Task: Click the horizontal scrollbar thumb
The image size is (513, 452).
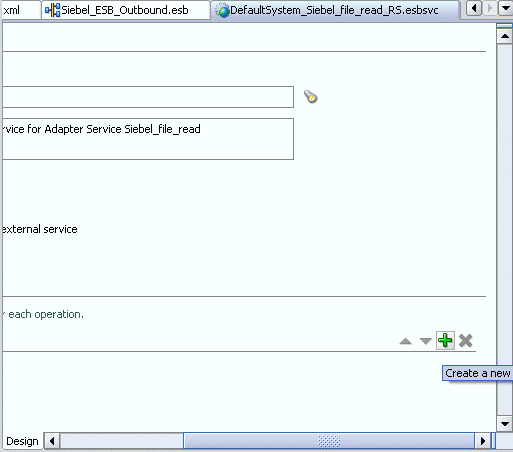Action: tap(329, 441)
